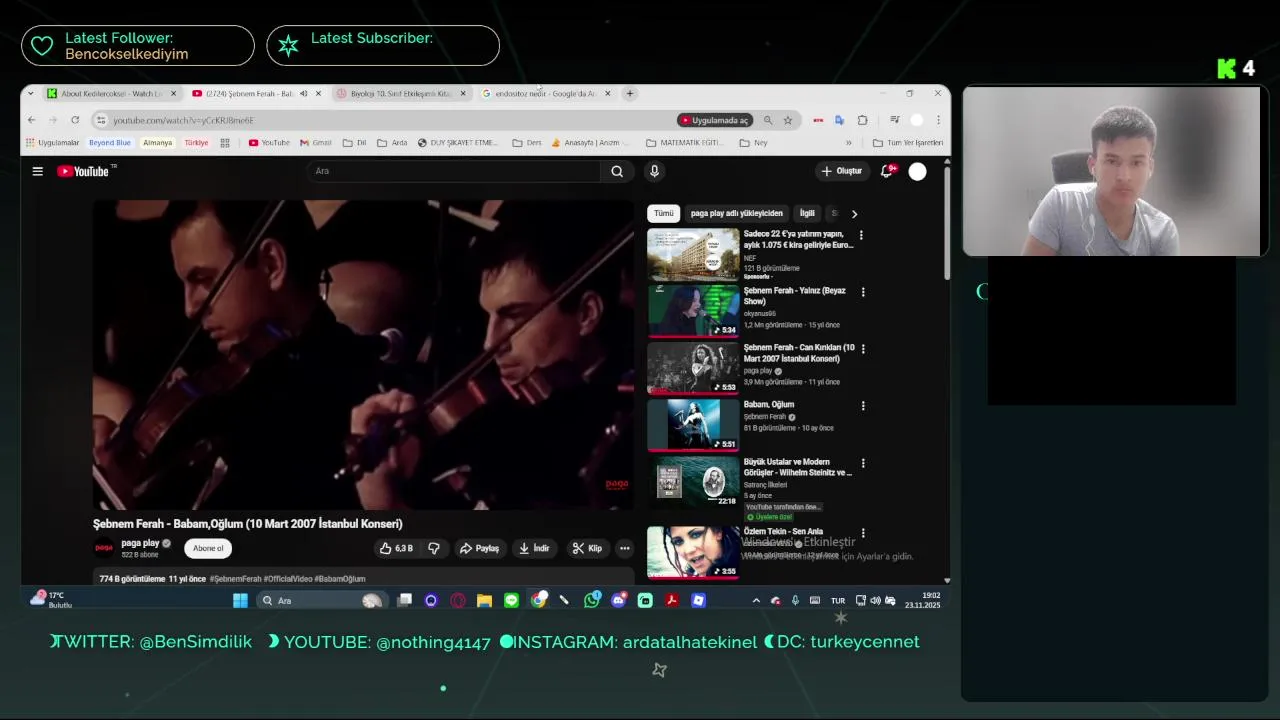The image size is (1280, 720).
Task: Dislike the video with thumbs down
Action: coord(434,548)
